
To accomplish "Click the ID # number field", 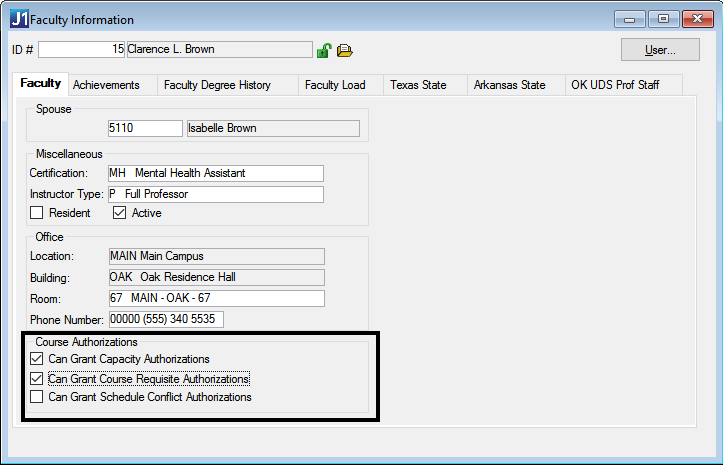I will coord(82,49).
